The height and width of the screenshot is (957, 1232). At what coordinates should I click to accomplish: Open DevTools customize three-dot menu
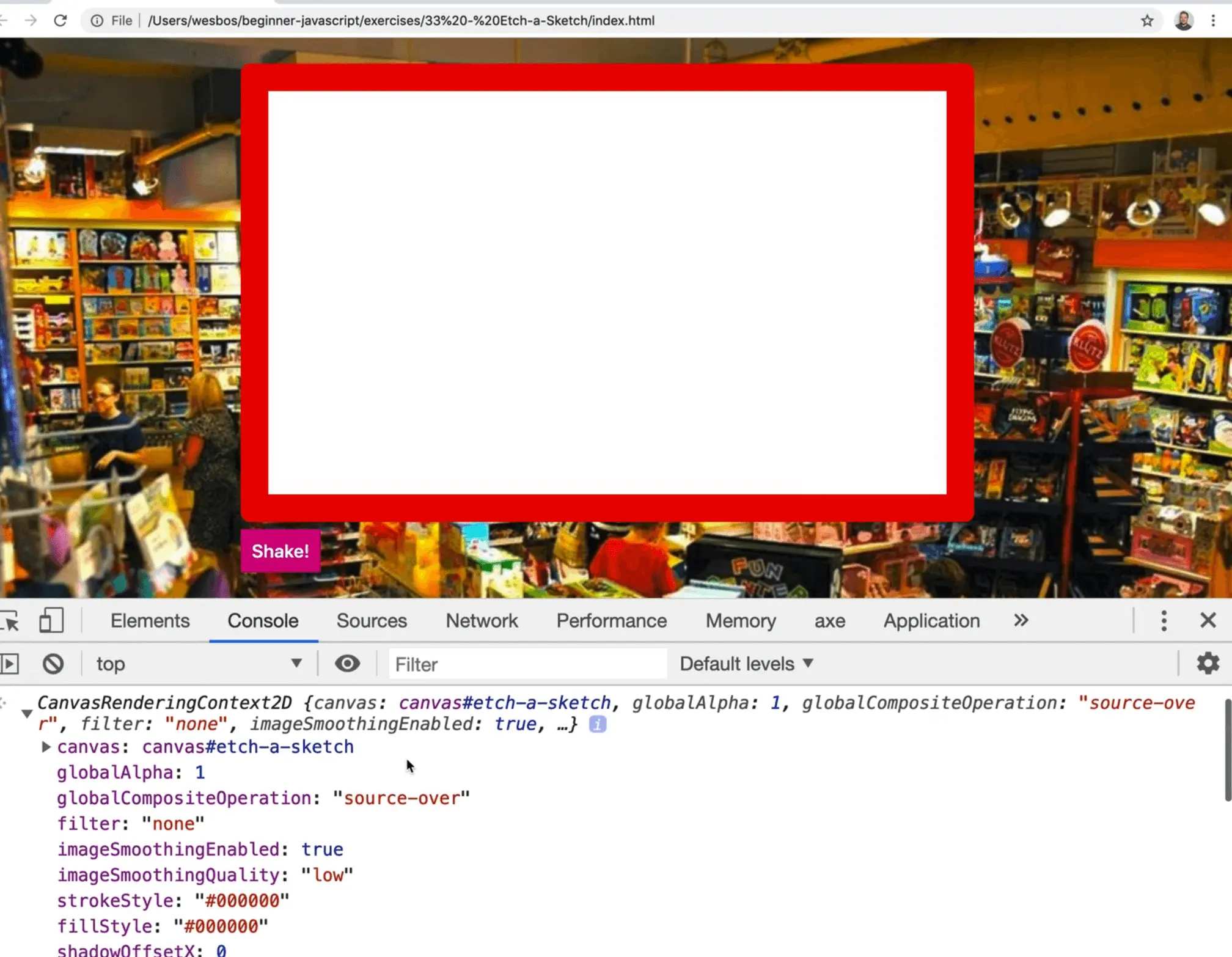(x=1164, y=621)
